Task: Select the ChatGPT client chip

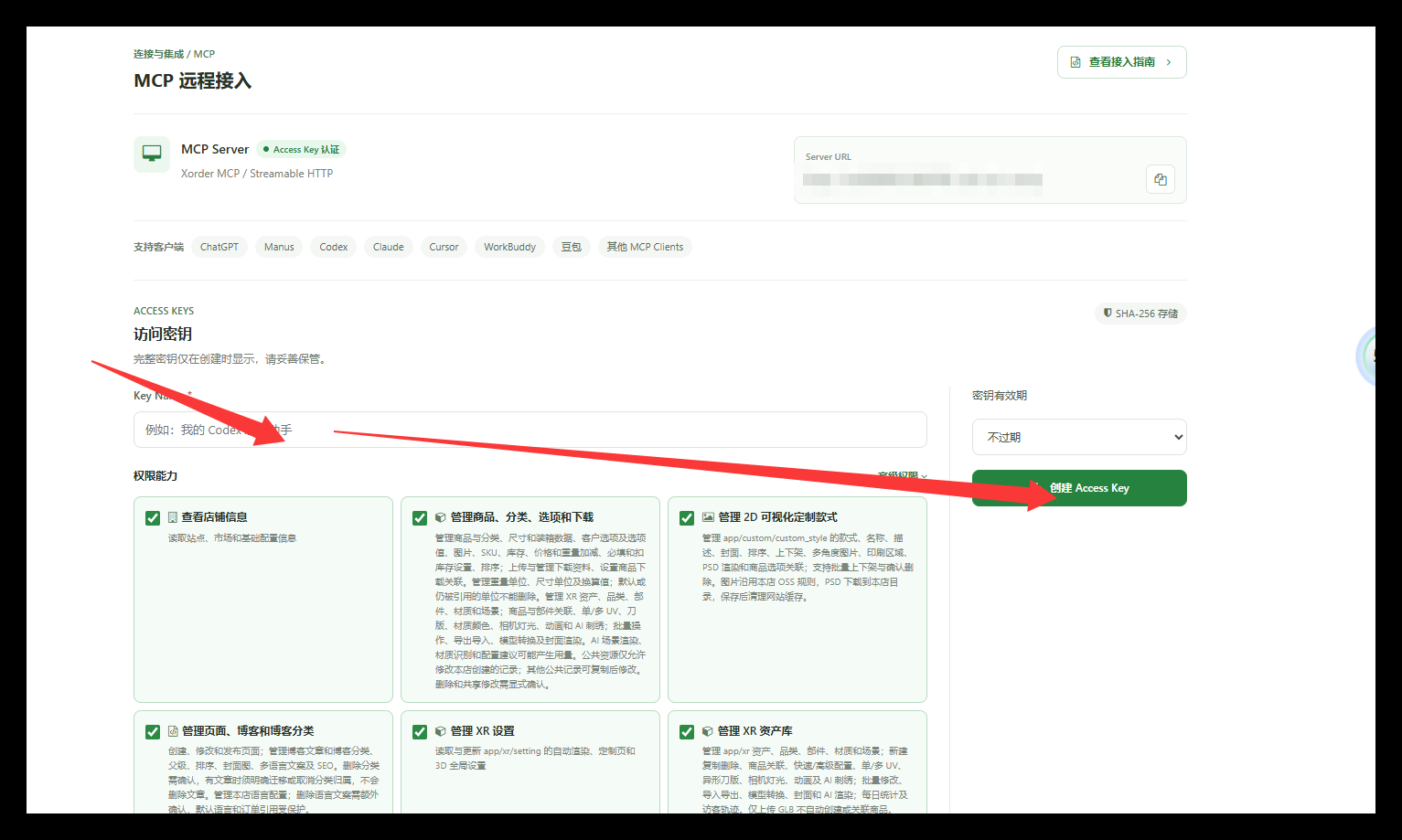Action: click(x=219, y=247)
